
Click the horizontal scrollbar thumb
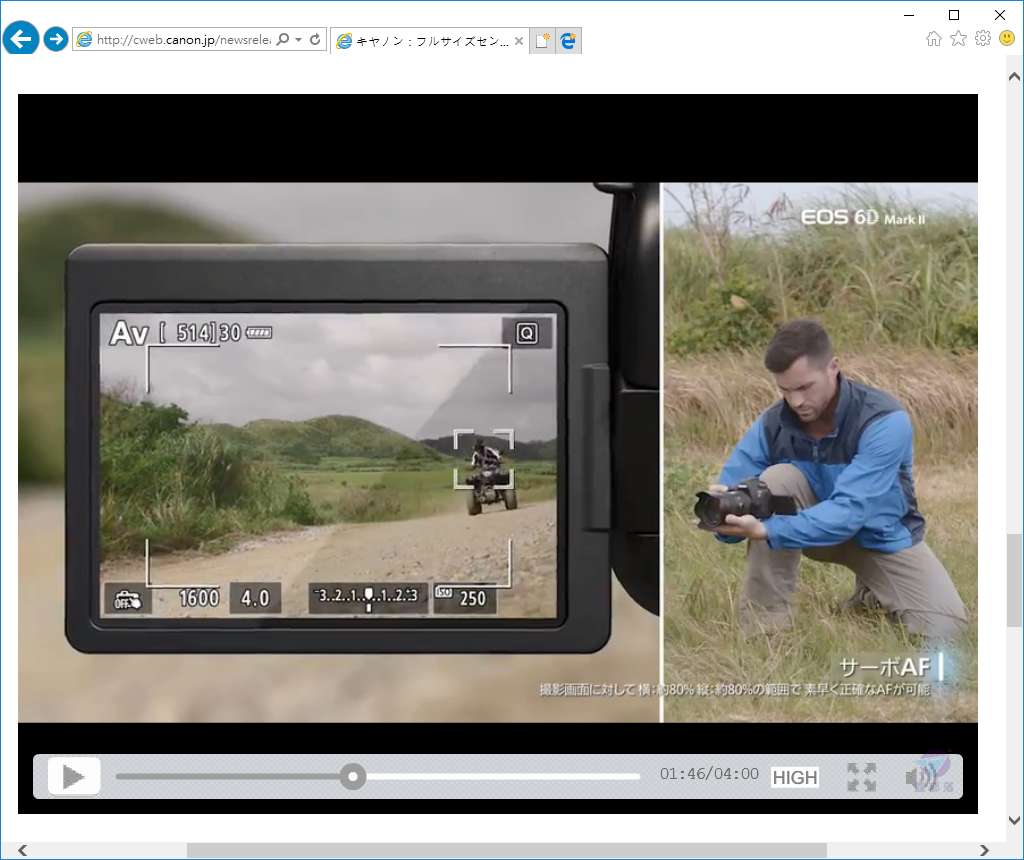click(507, 850)
